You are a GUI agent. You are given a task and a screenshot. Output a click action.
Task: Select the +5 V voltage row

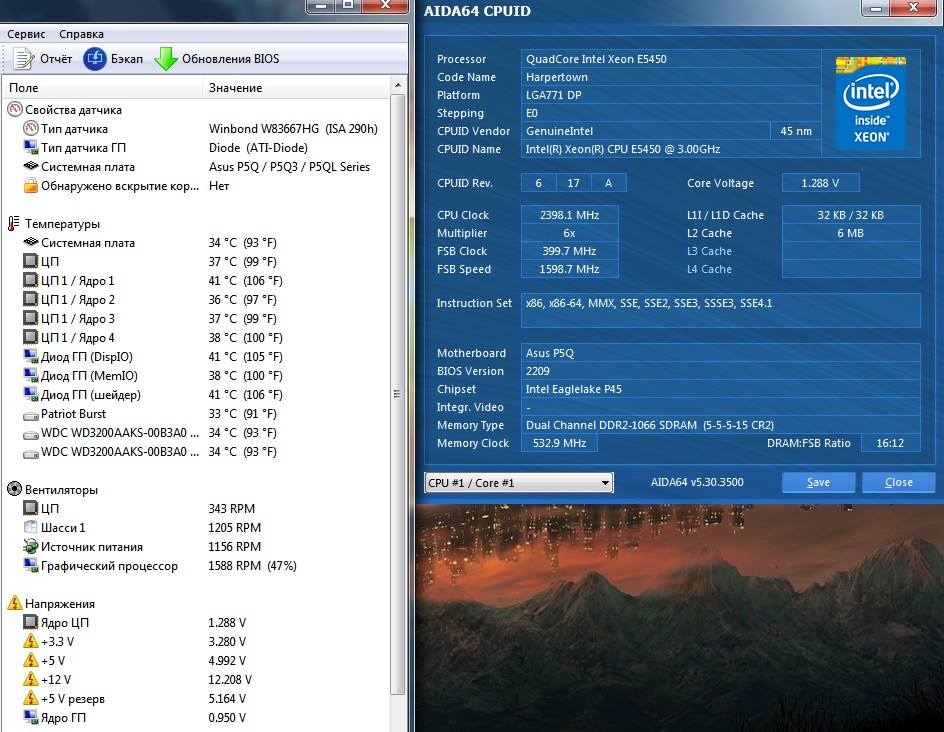pos(196,660)
